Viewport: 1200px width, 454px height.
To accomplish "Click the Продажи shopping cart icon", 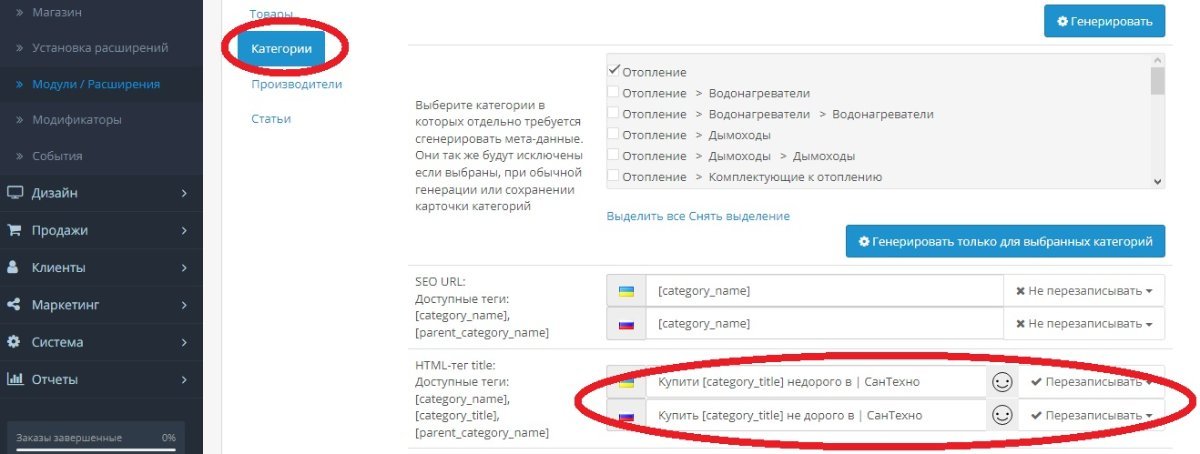I will tap(15, 230).
